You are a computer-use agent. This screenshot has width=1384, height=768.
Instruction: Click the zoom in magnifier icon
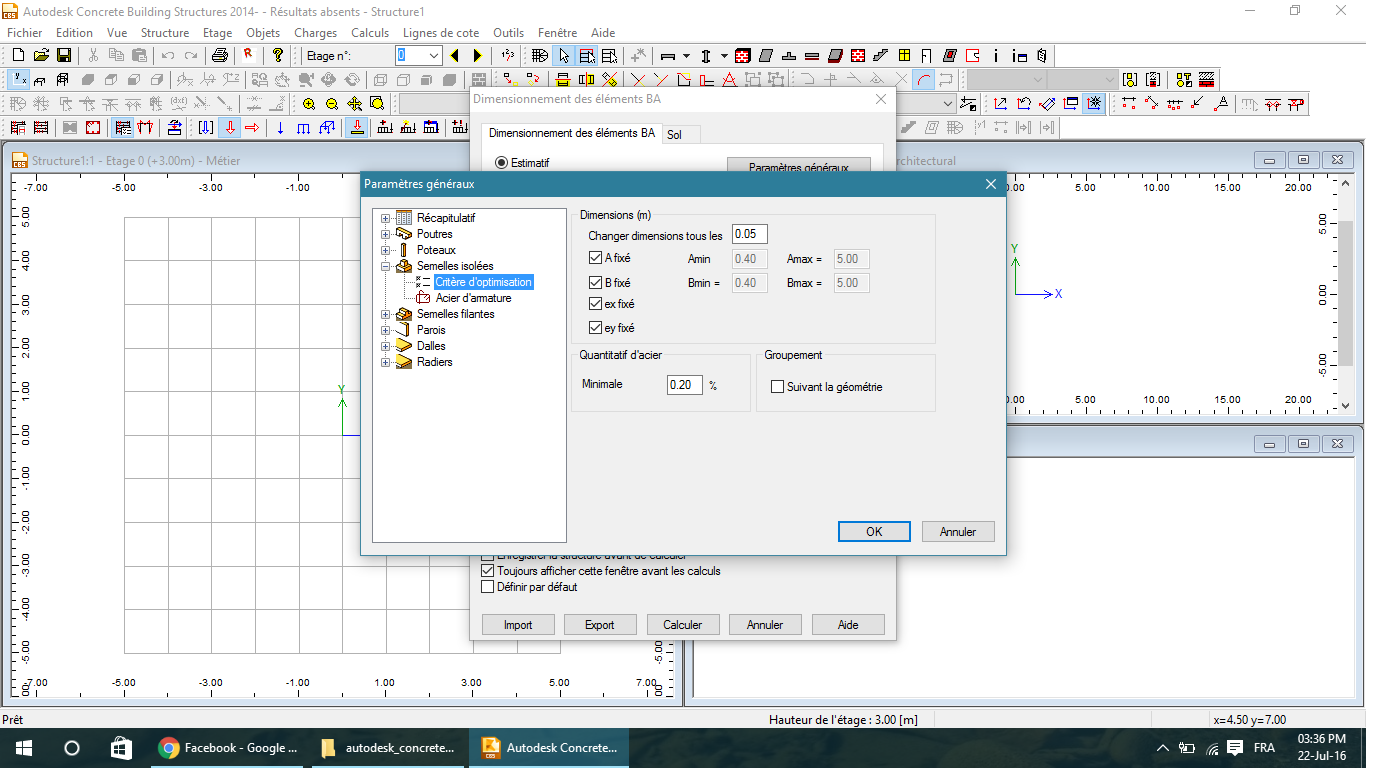point(309,103)
